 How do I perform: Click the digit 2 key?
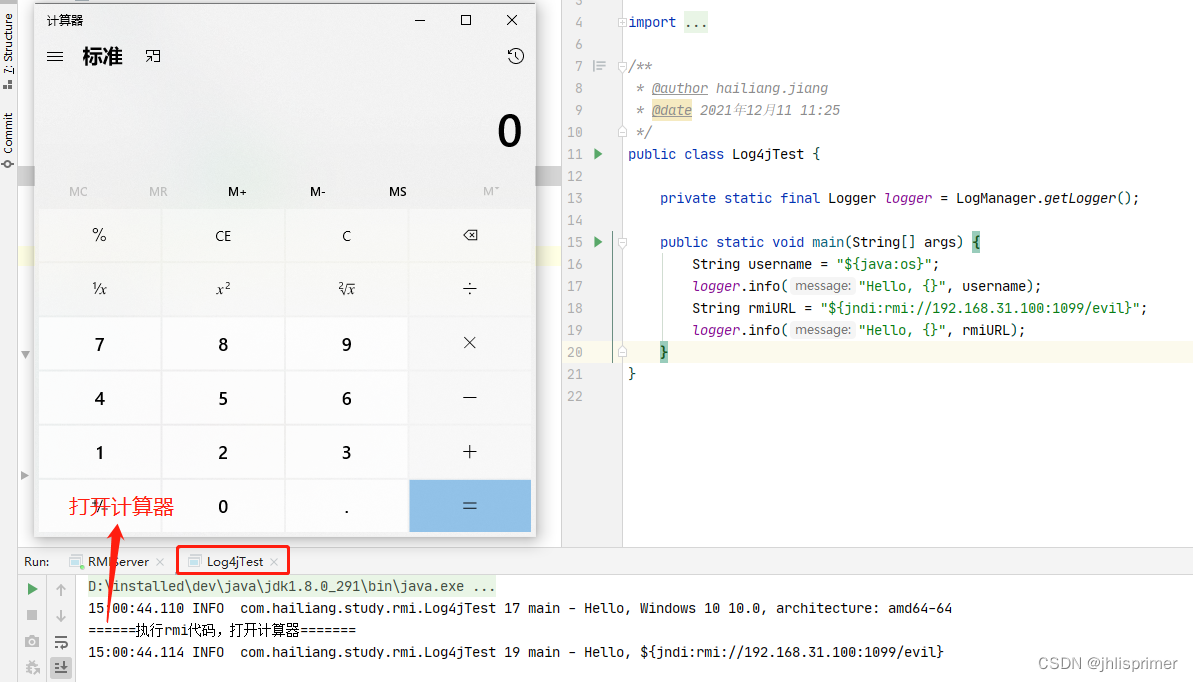(223, 452)
